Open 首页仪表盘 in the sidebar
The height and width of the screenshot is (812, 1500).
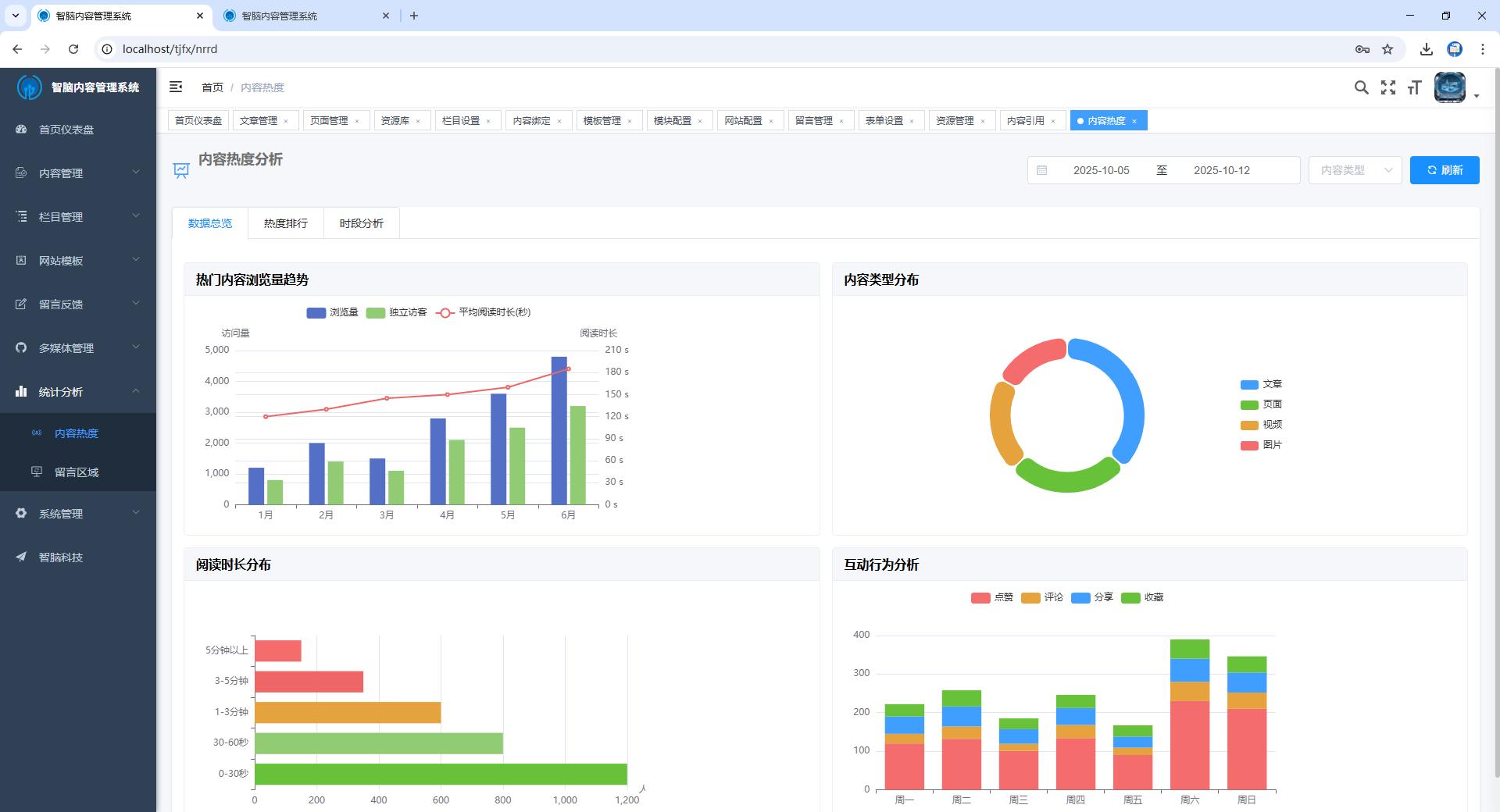pyautogui.click(x=66, y=130)
